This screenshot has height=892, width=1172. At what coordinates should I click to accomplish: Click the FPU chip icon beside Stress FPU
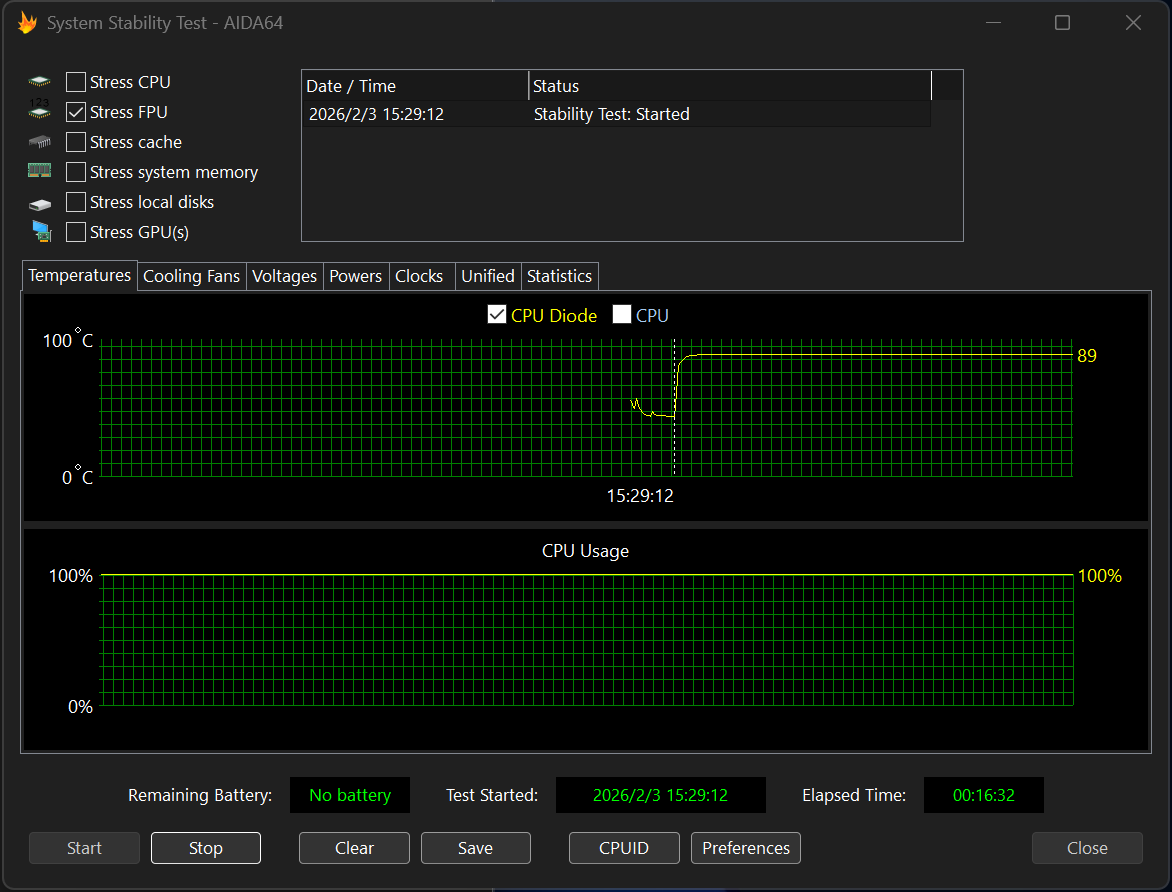[x=39, y=112]
